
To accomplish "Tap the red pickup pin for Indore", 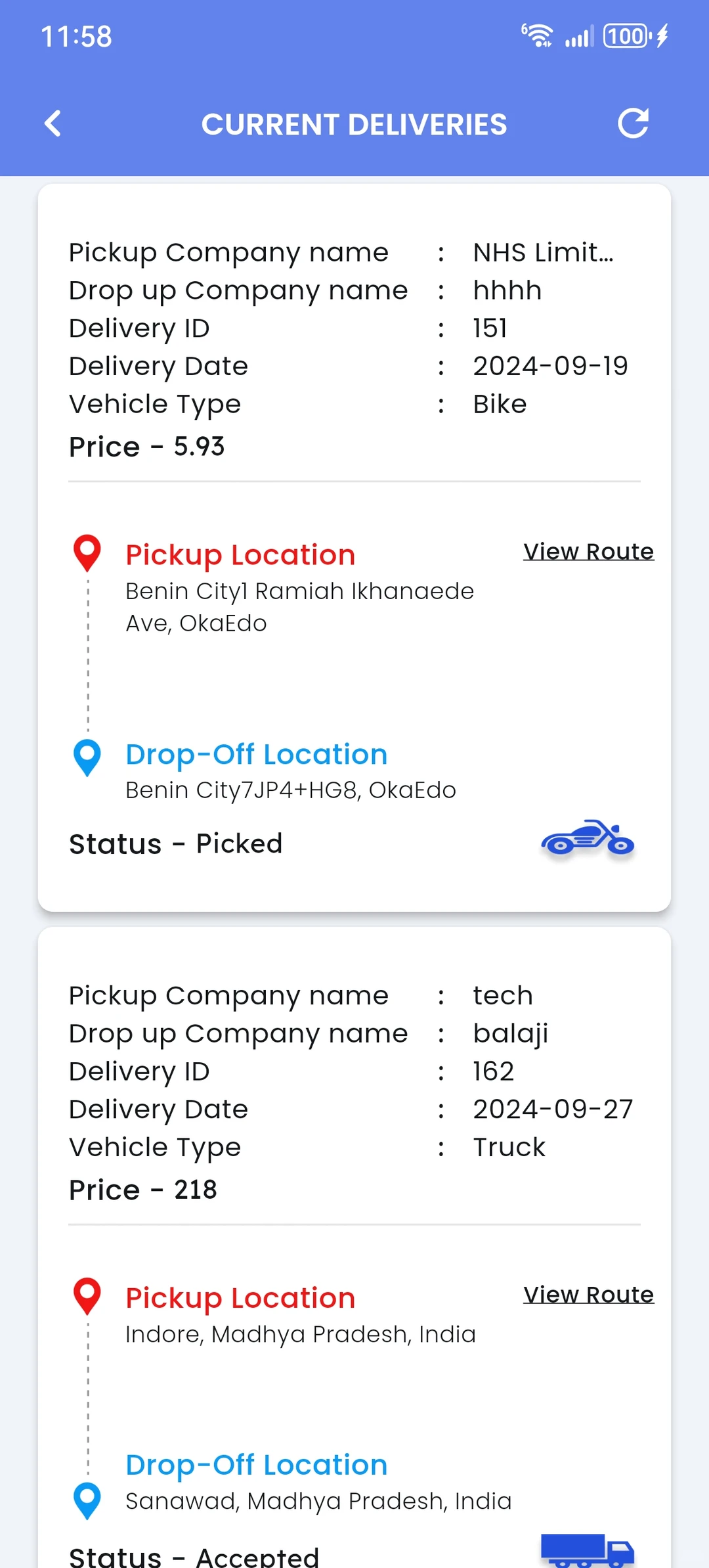I will pyautogui.click(x=87, y=1296).
